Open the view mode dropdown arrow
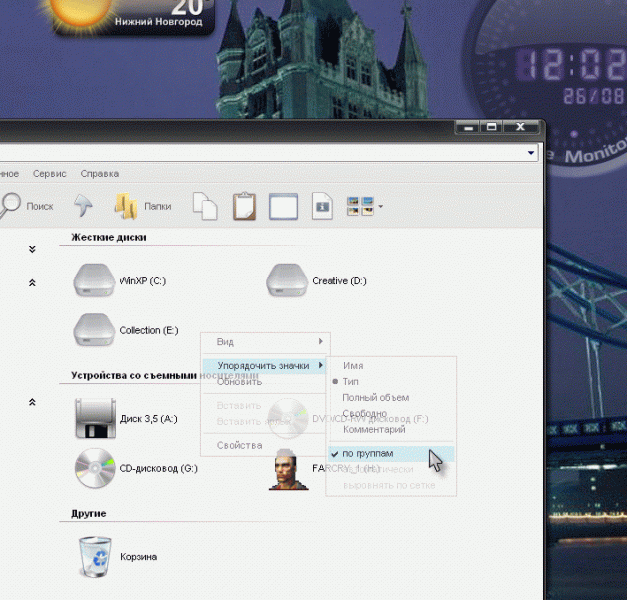The height and width of the screenshot is (600, 627). pos(381,206)
